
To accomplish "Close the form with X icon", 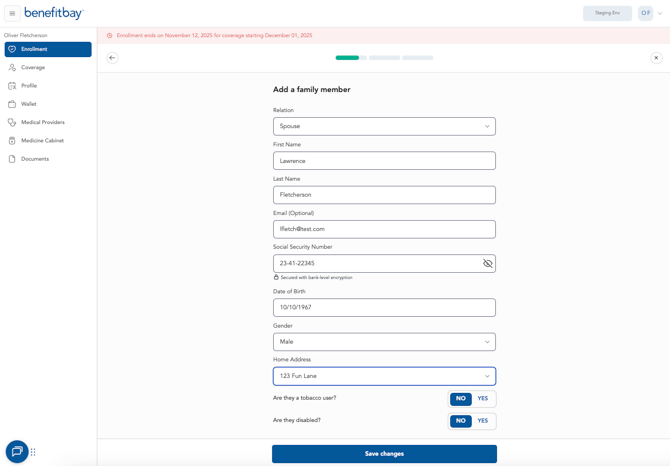I will pyautogui.click(x=656, y=58).
